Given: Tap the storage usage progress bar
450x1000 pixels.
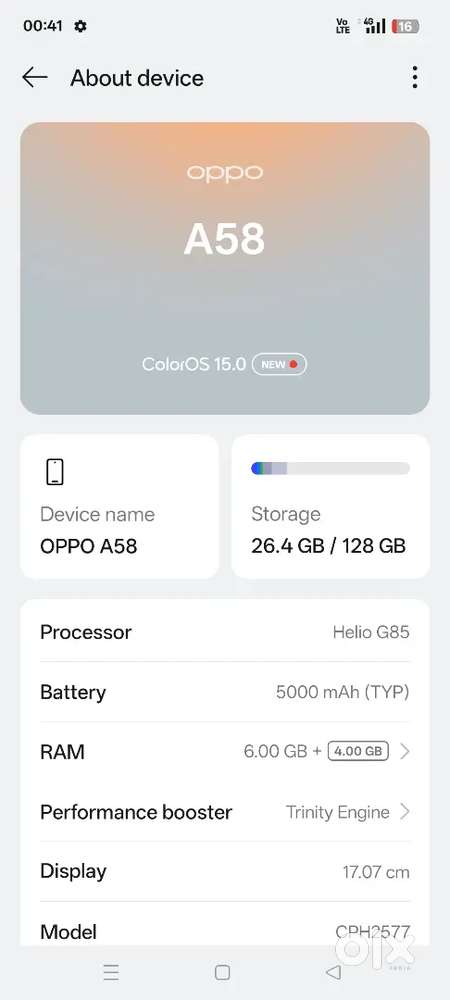Looking at the screenshot, I should pyautogui.click(x=330, y=468).
